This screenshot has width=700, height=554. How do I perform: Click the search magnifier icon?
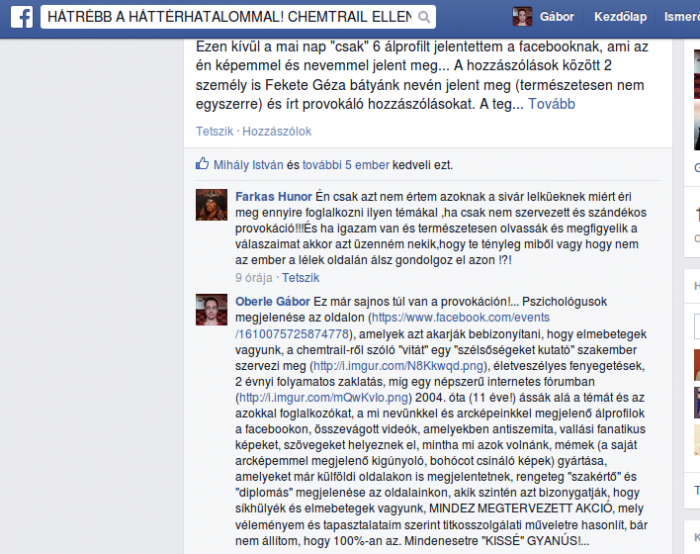(x=424, y=17)
